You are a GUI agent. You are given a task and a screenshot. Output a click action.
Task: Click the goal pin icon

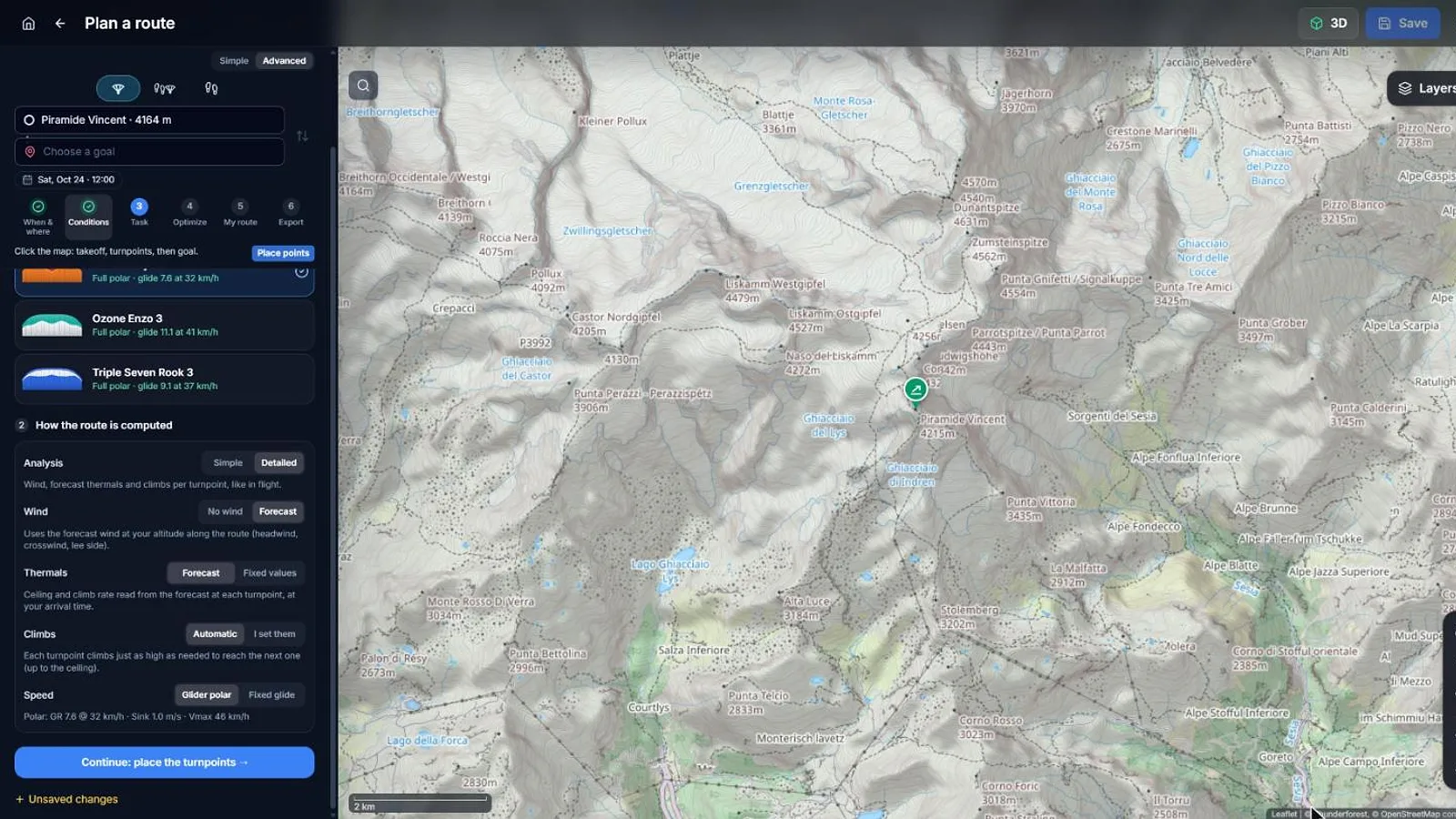coord(30,152)
